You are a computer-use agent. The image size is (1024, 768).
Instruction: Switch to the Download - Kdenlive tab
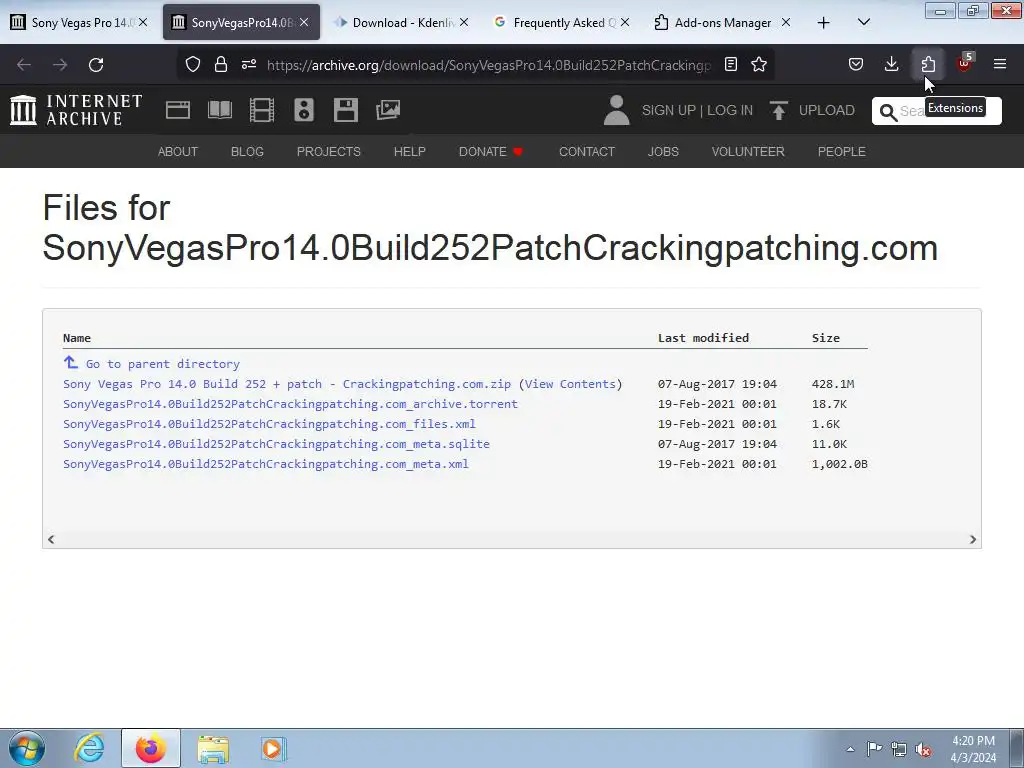(400, 22)
